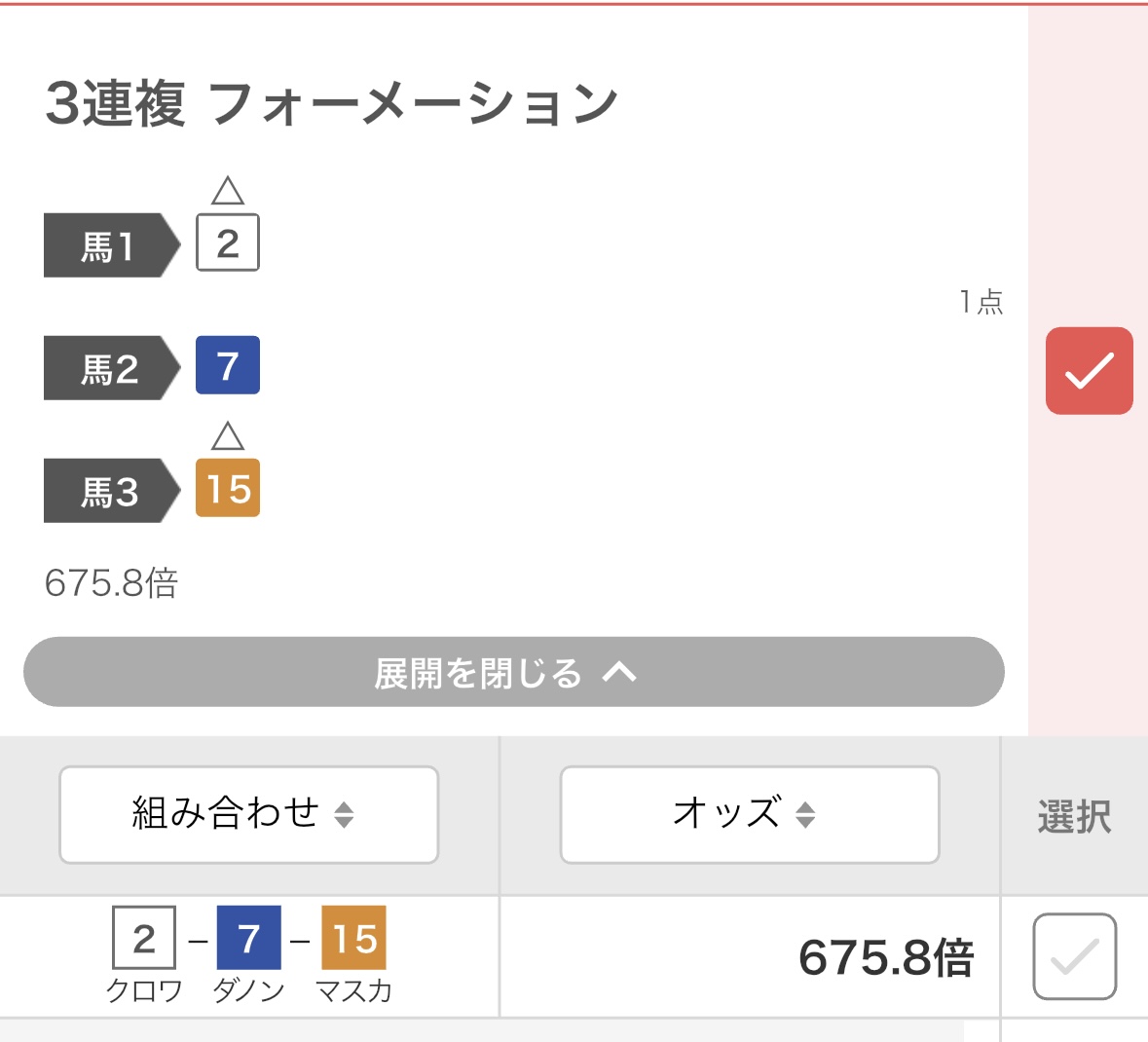Select the 馬3 arrow label
The width and height of the screenshot is (1148, 1042).
point(111,491)
